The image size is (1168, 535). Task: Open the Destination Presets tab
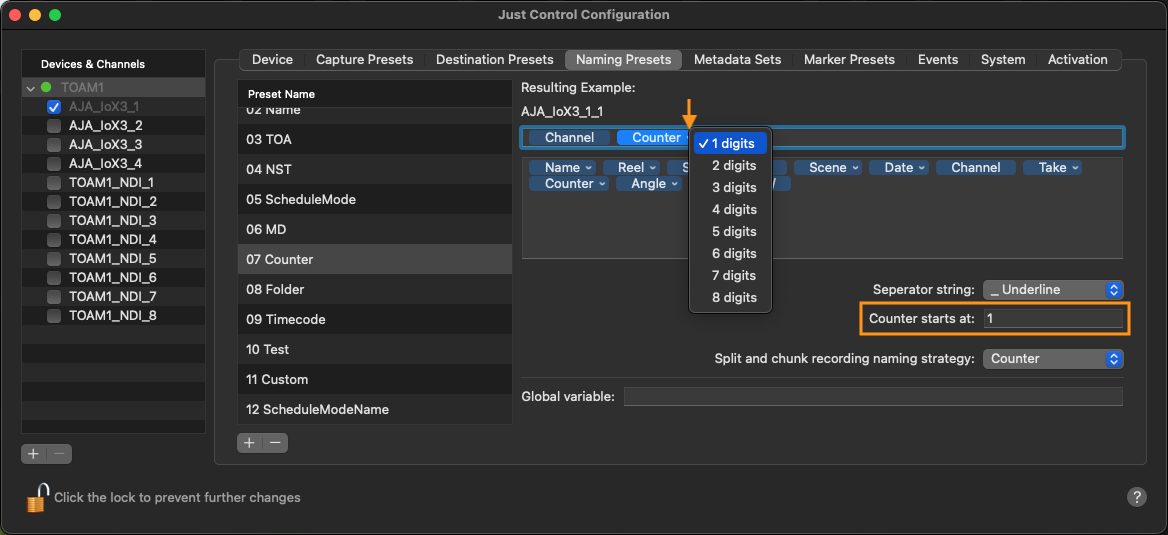click(x=495, y=60)
